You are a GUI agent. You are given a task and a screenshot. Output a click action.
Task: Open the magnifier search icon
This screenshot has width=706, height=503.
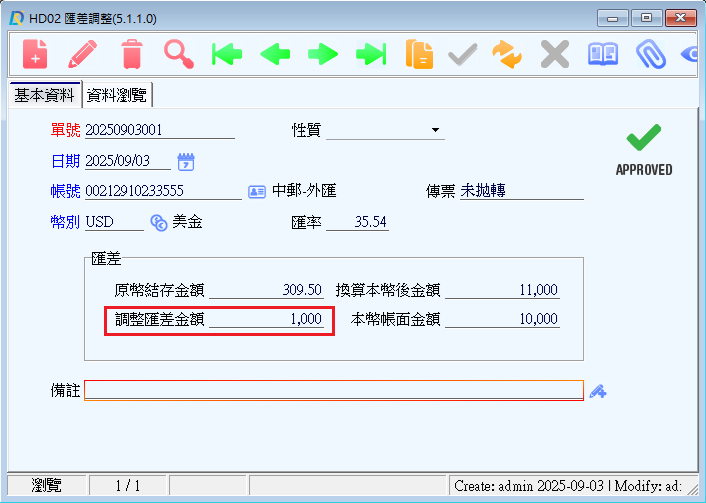[179, 54]
